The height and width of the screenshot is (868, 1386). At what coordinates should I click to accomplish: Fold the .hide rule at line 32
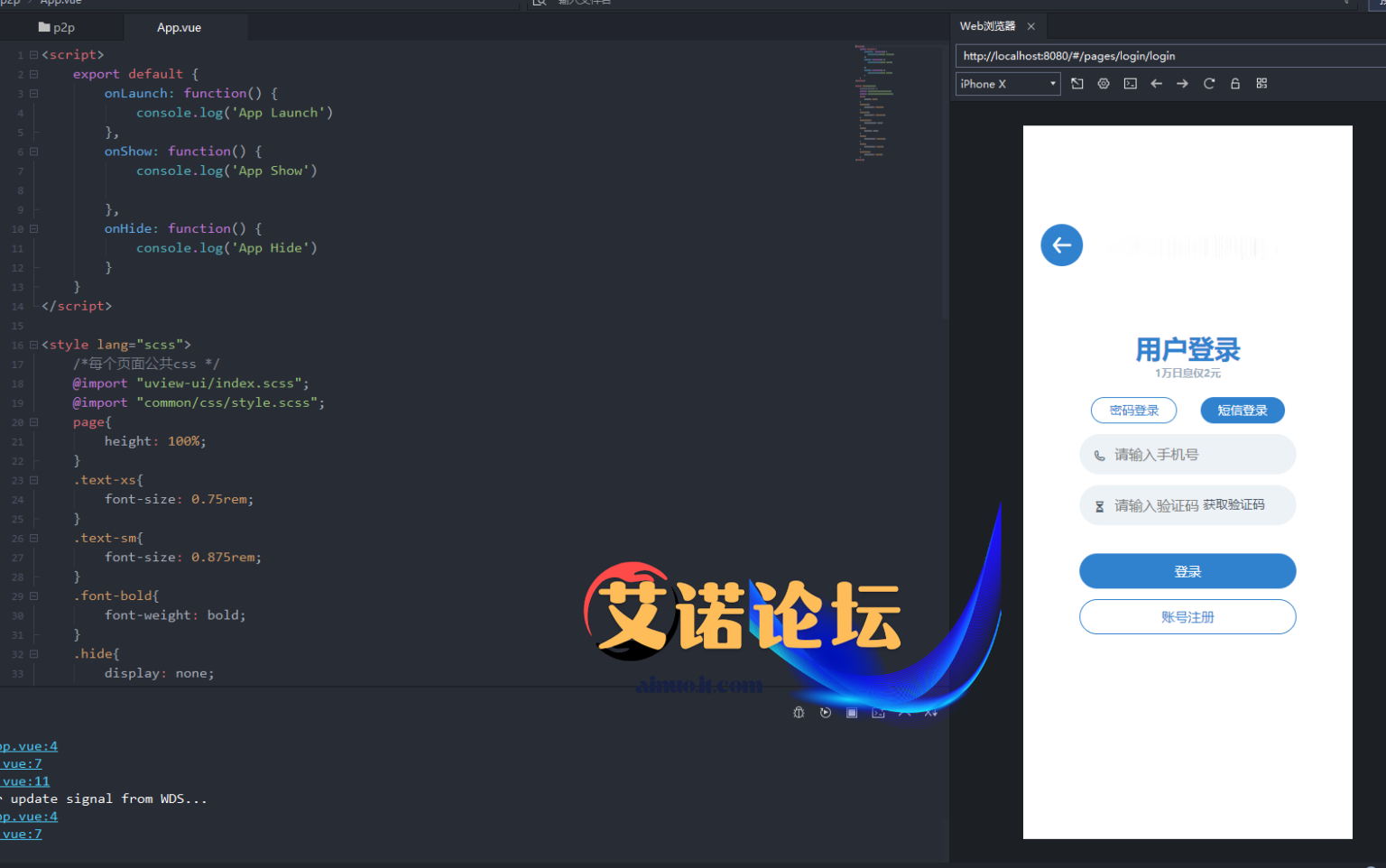tap(33, 653)
